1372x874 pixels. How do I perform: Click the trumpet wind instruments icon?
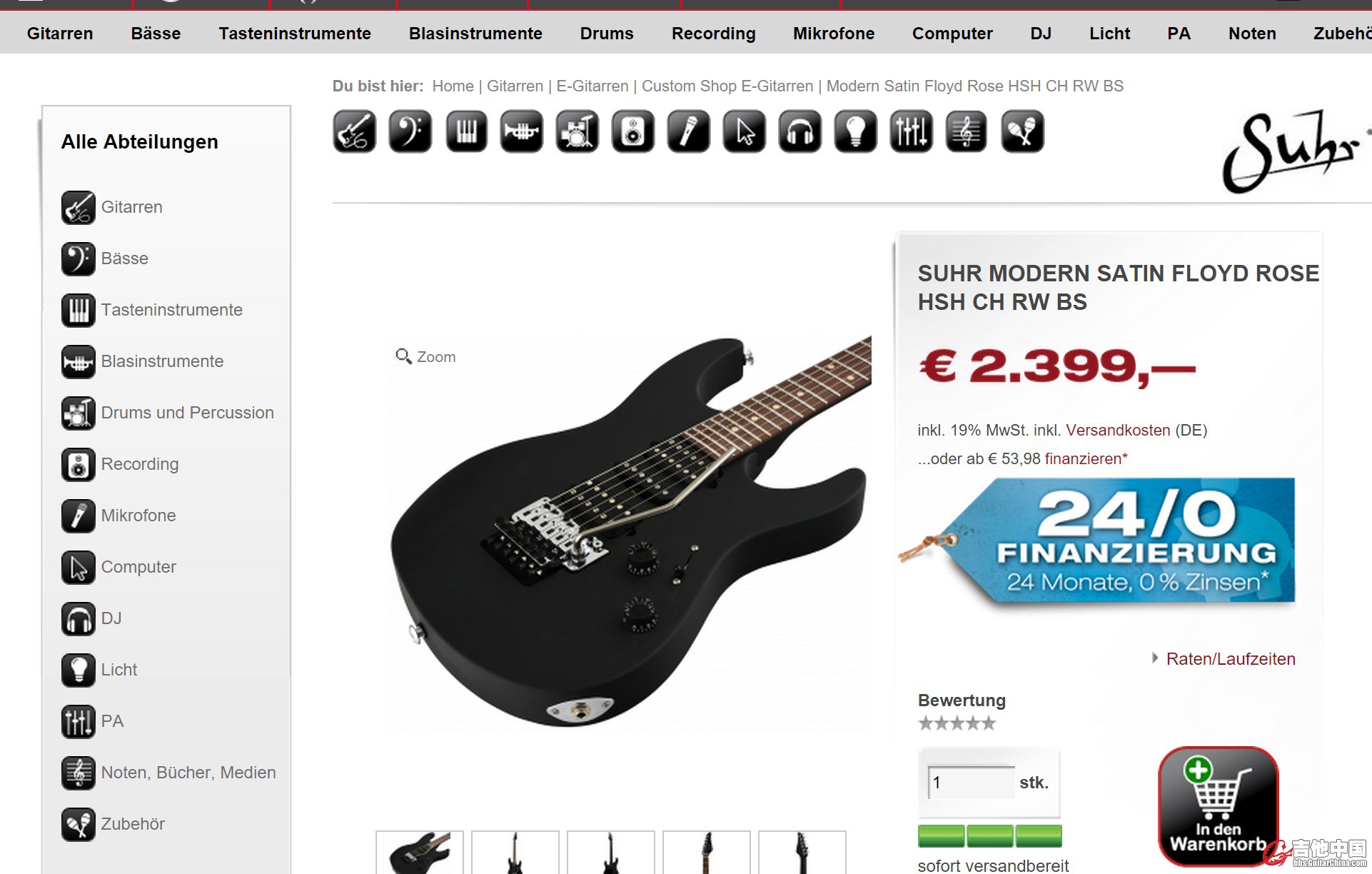[522, 131]
